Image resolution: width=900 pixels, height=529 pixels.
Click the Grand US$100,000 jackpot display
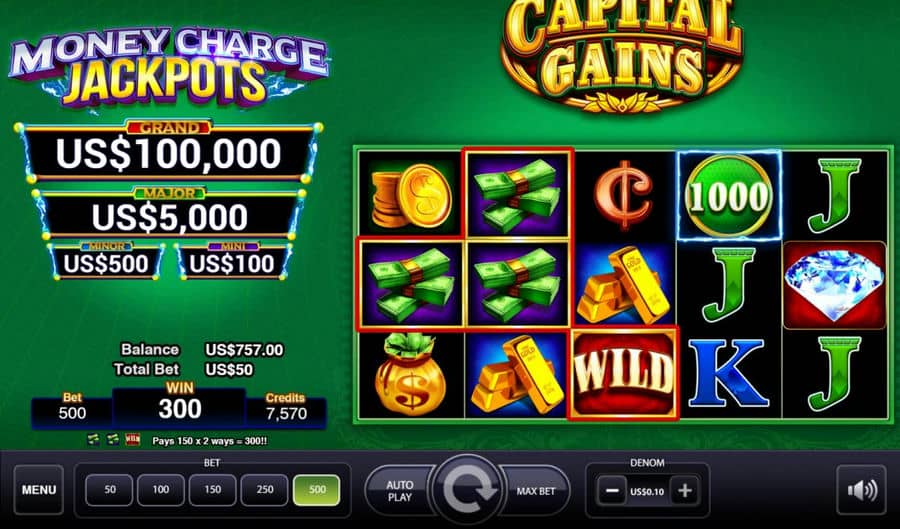coord(169,151)
